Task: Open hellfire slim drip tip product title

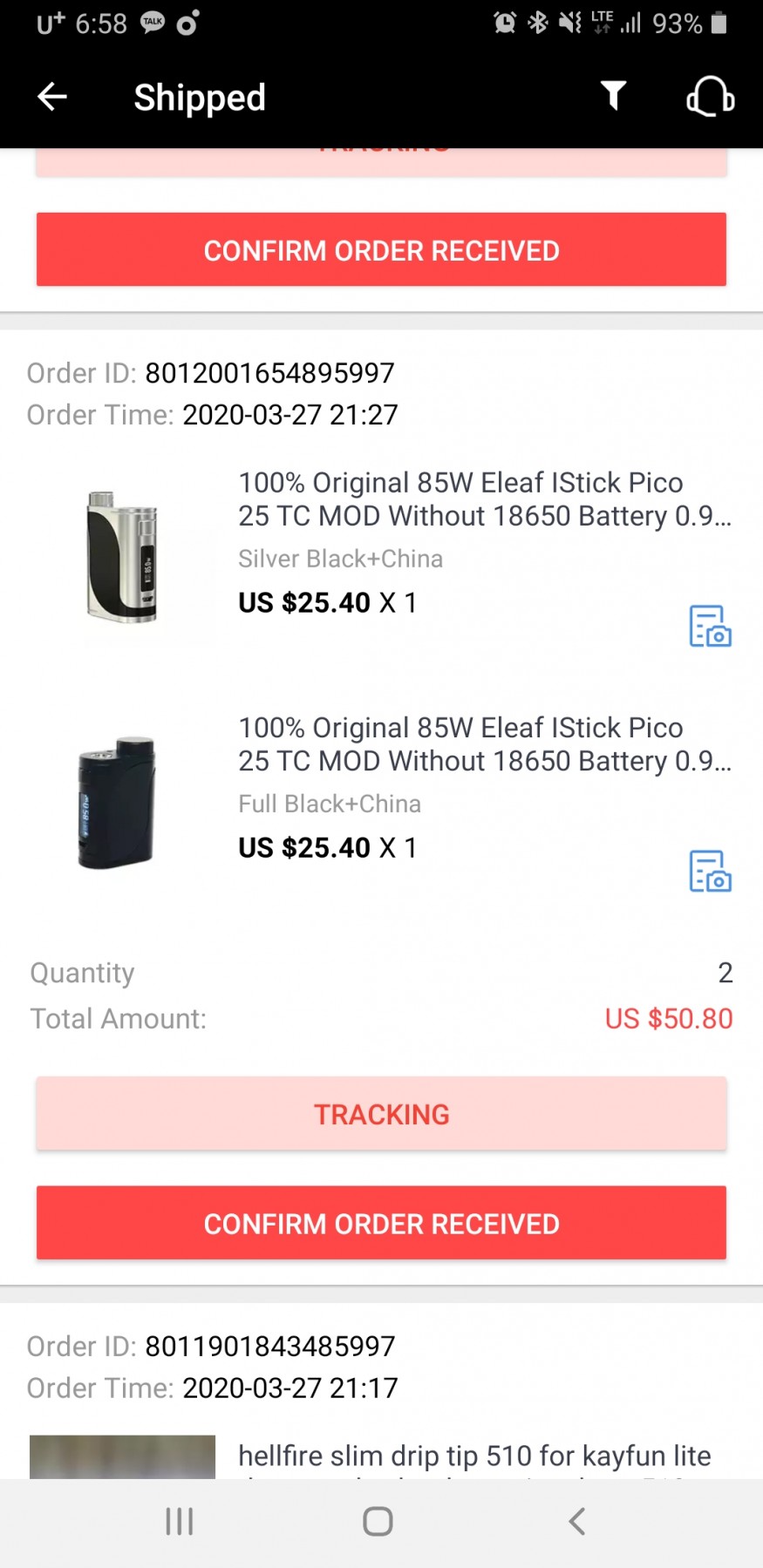Action: 474,1456
